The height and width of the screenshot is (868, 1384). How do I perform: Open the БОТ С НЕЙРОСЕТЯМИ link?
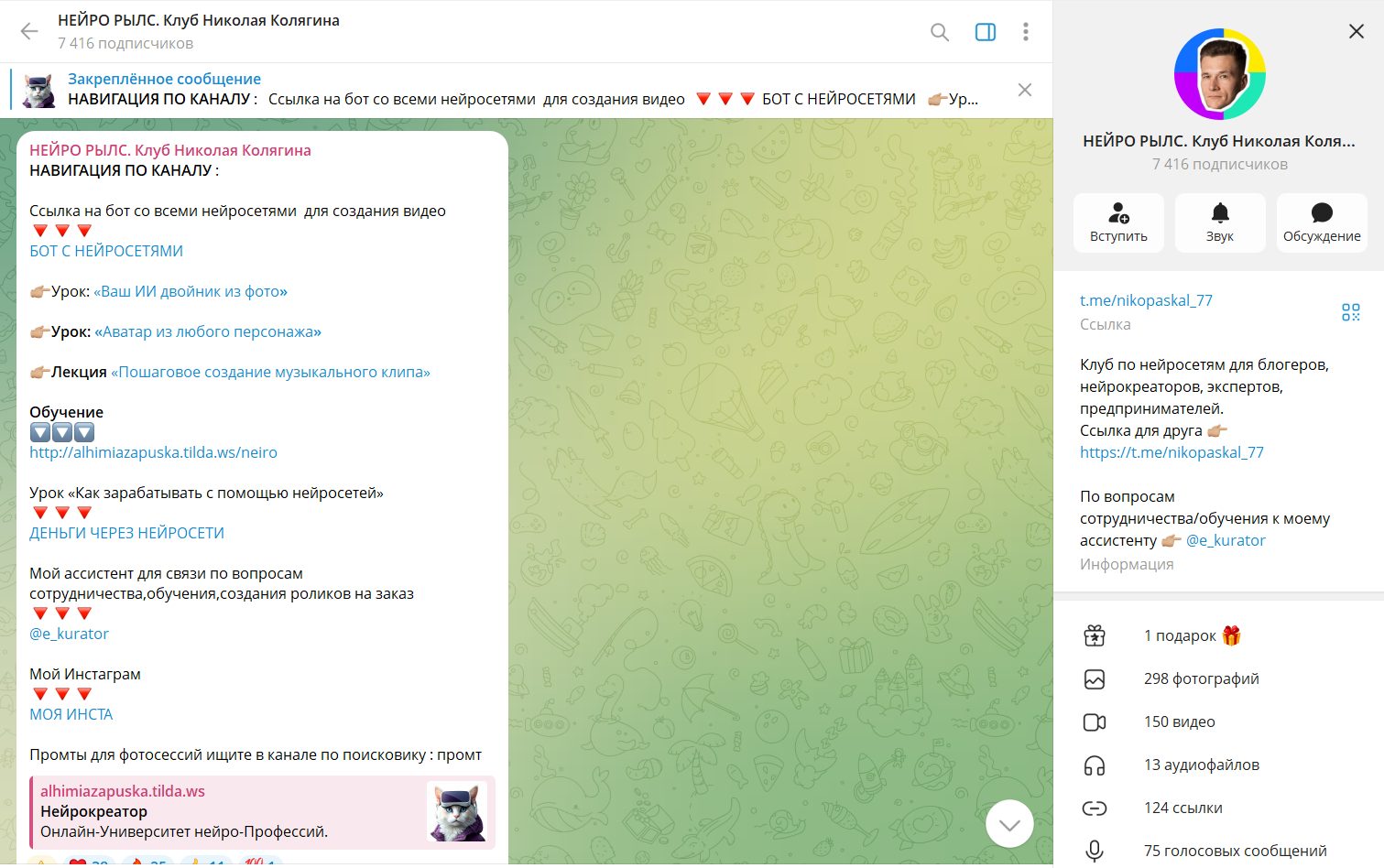pos(106,251)
